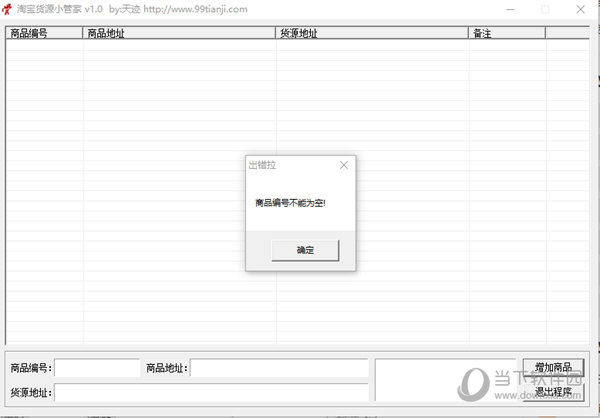Close the 出错啦 dialog with its X
600x418 pixels.
pyautogui.click(x=344, y=165)
